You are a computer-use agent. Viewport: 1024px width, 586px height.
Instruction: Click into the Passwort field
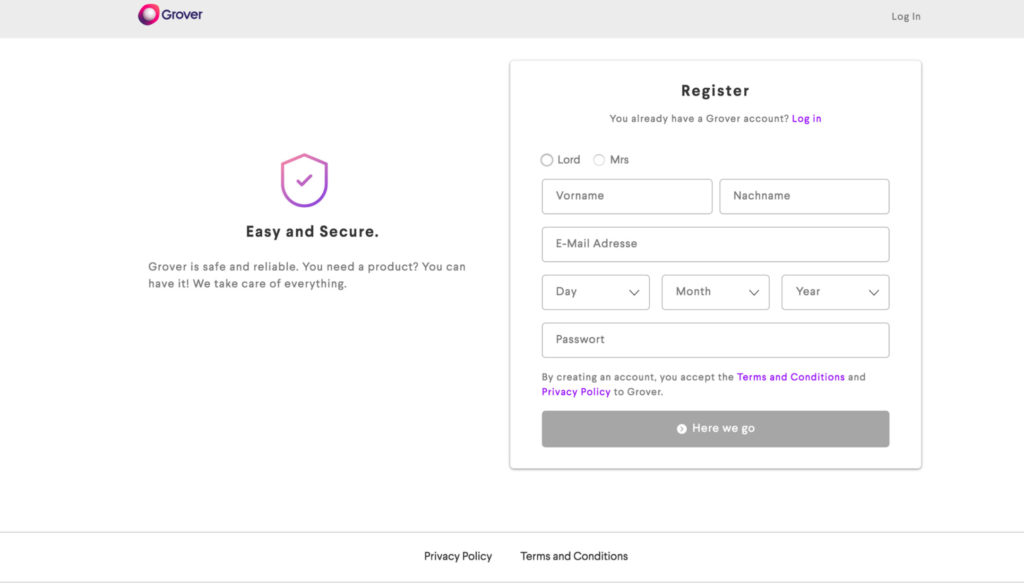tap(715, 340)
